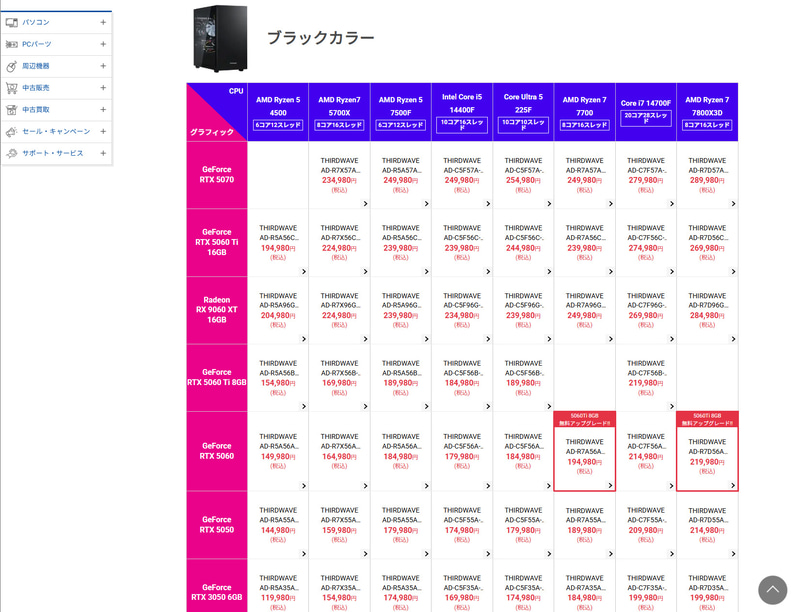800x612 pixels.
Task: Click the arrow in the 214,980円 RTX 5050 cell
Action: [x=733, y=553]
